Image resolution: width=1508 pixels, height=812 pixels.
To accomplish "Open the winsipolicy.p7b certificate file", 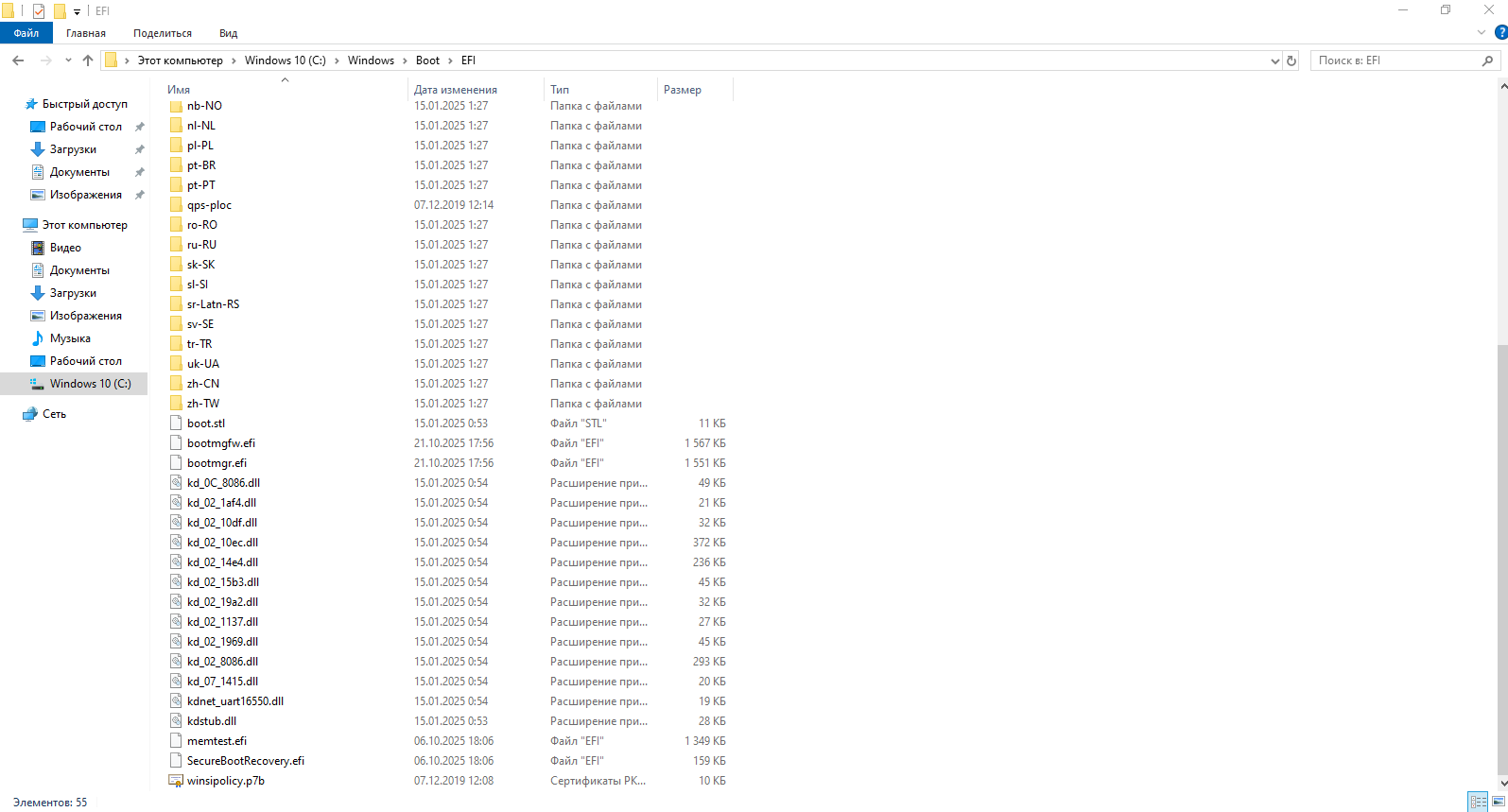I will pos(225,781).
